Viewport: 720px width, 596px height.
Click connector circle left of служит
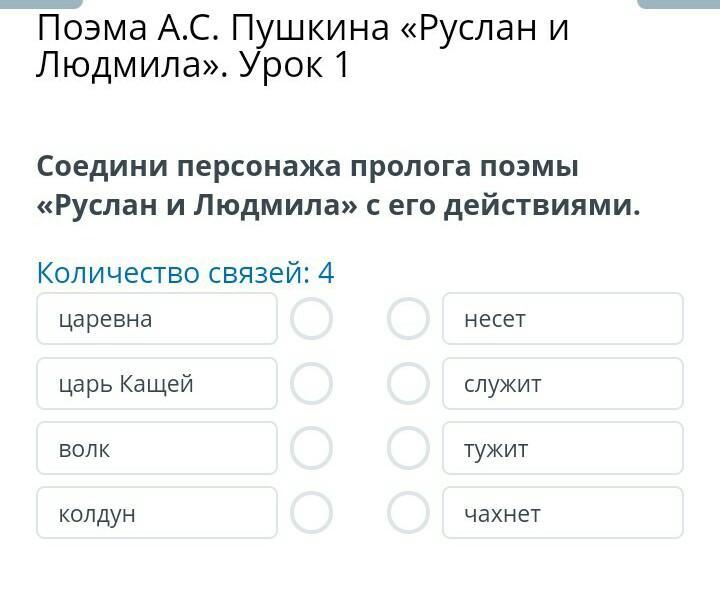point(408,384)
